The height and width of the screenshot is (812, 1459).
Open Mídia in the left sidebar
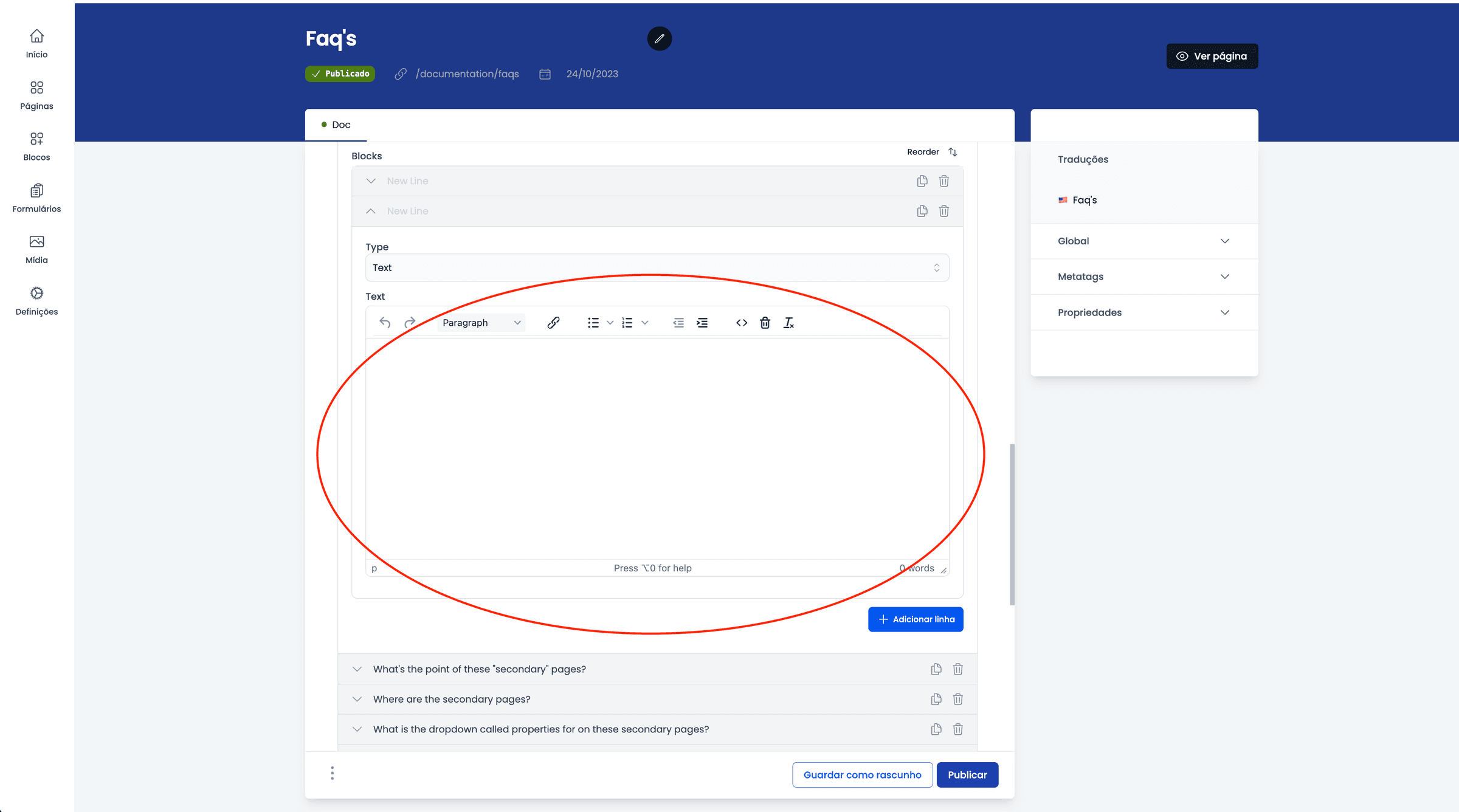(36, 249)
